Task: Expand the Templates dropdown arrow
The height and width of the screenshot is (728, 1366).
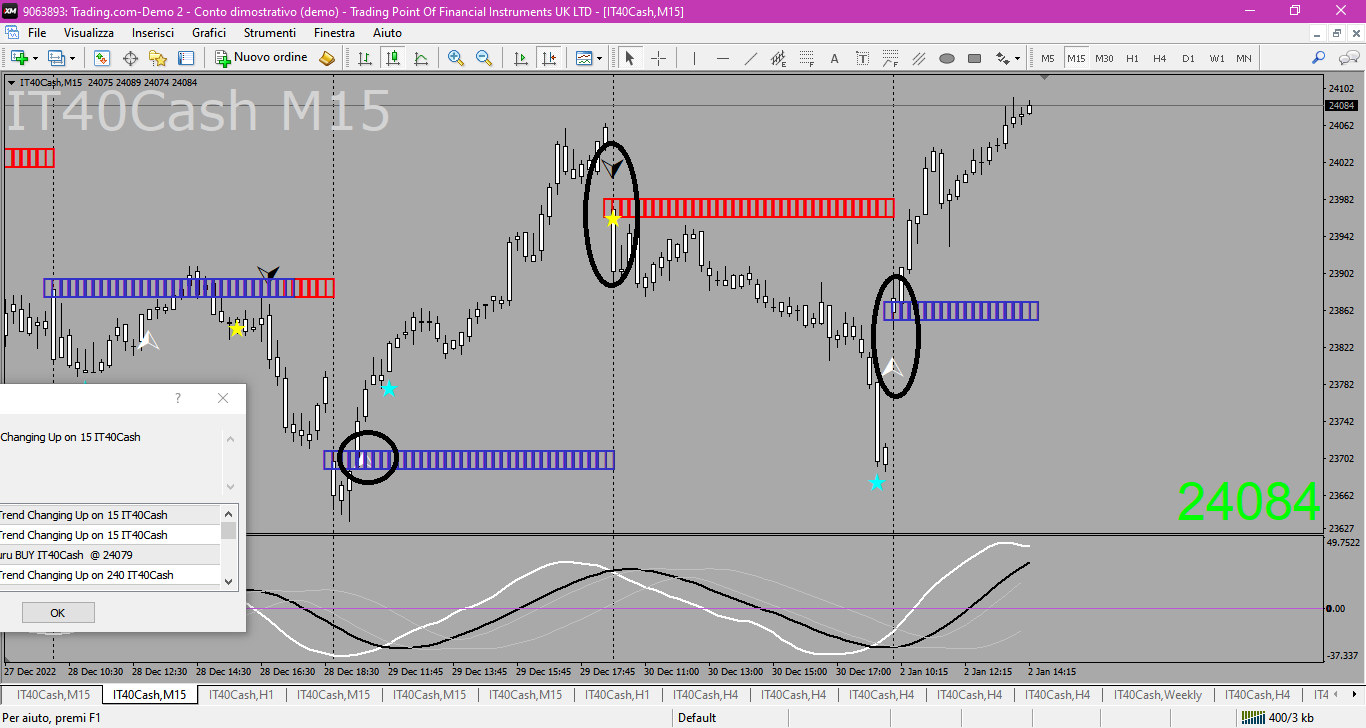Action: click(x=600, y=58)
